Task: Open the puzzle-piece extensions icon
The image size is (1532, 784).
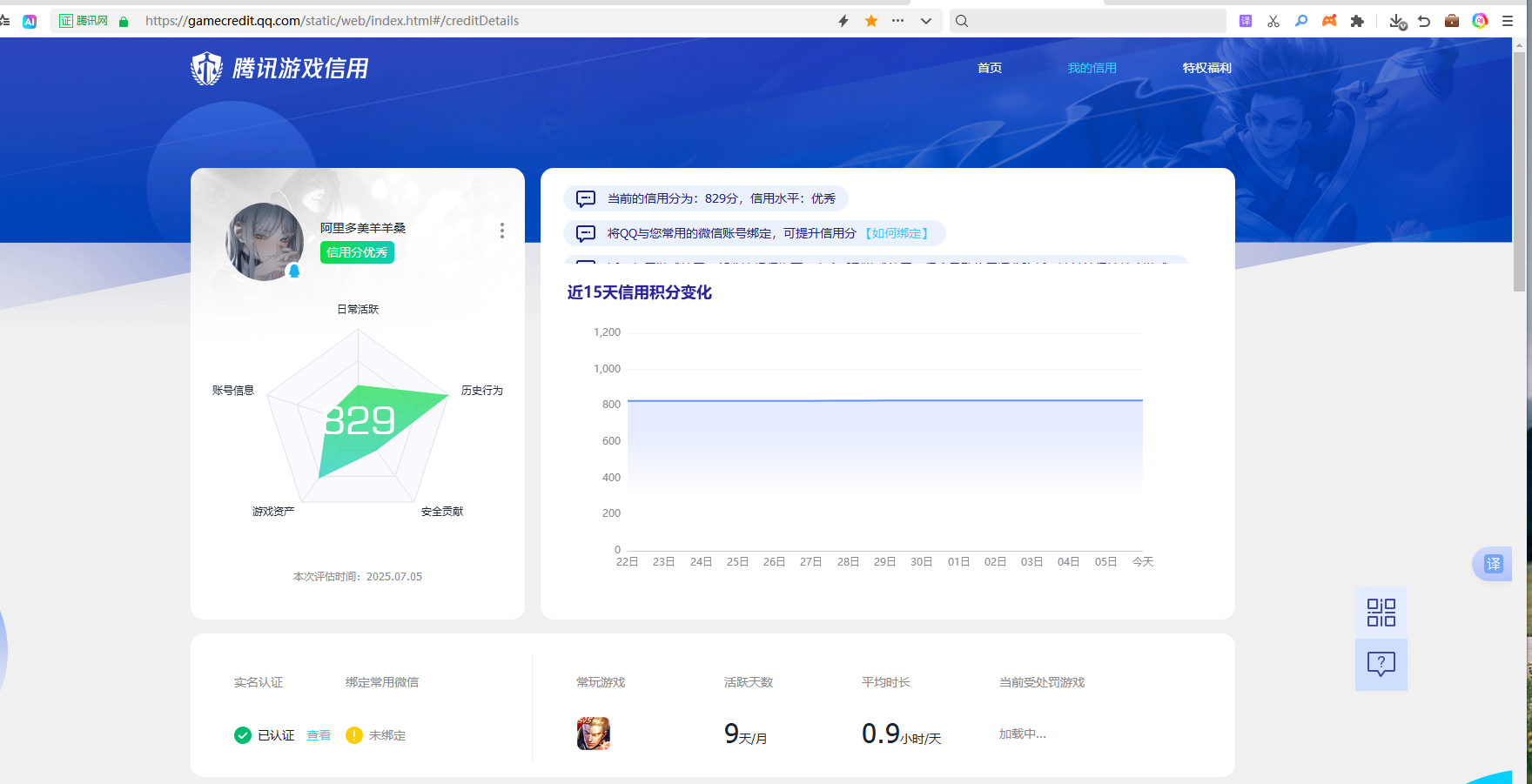Action: pos(1357,21)
